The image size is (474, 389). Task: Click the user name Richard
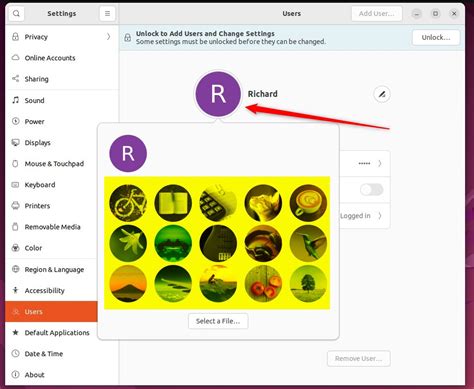(263, 94)
